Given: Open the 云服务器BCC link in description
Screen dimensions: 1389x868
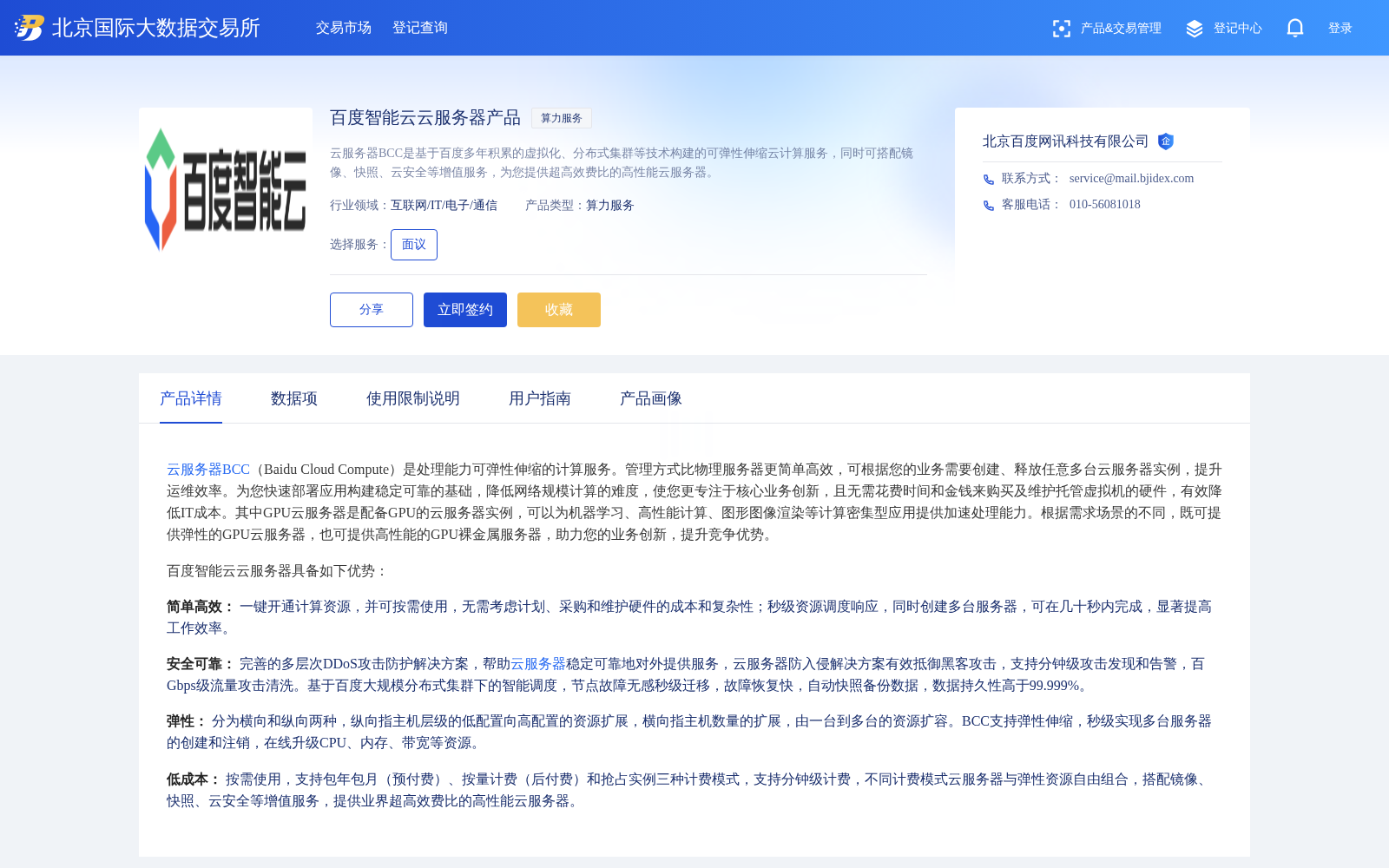Looking at the screenshot, I should pyautogui.click(x=208, y=470).
